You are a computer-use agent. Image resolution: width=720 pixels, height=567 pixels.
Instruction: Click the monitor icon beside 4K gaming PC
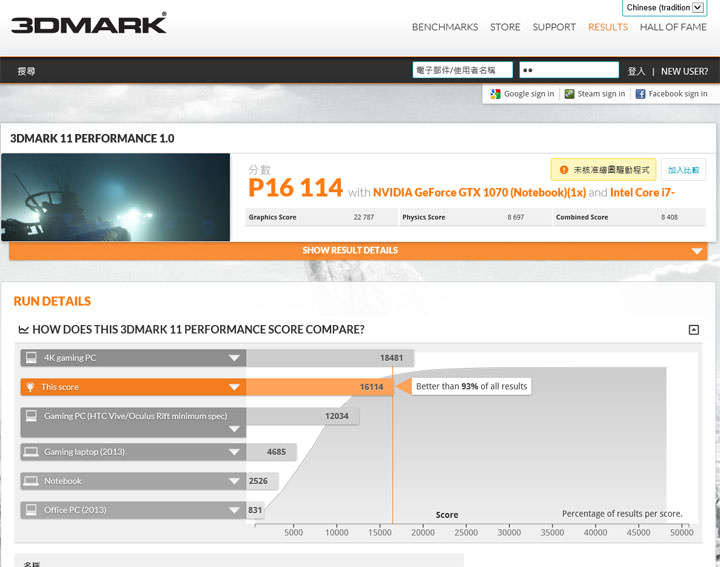[x=31, y=357]
